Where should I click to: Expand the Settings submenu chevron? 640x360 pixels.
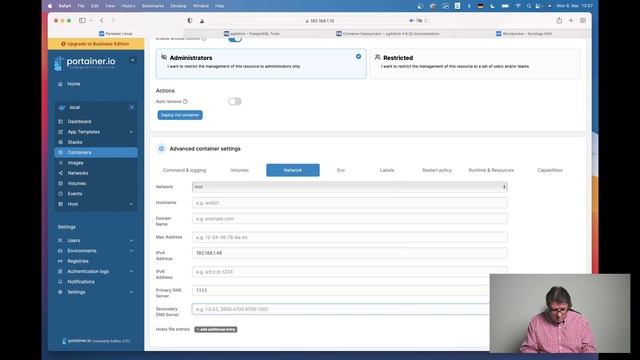[131, 292]
